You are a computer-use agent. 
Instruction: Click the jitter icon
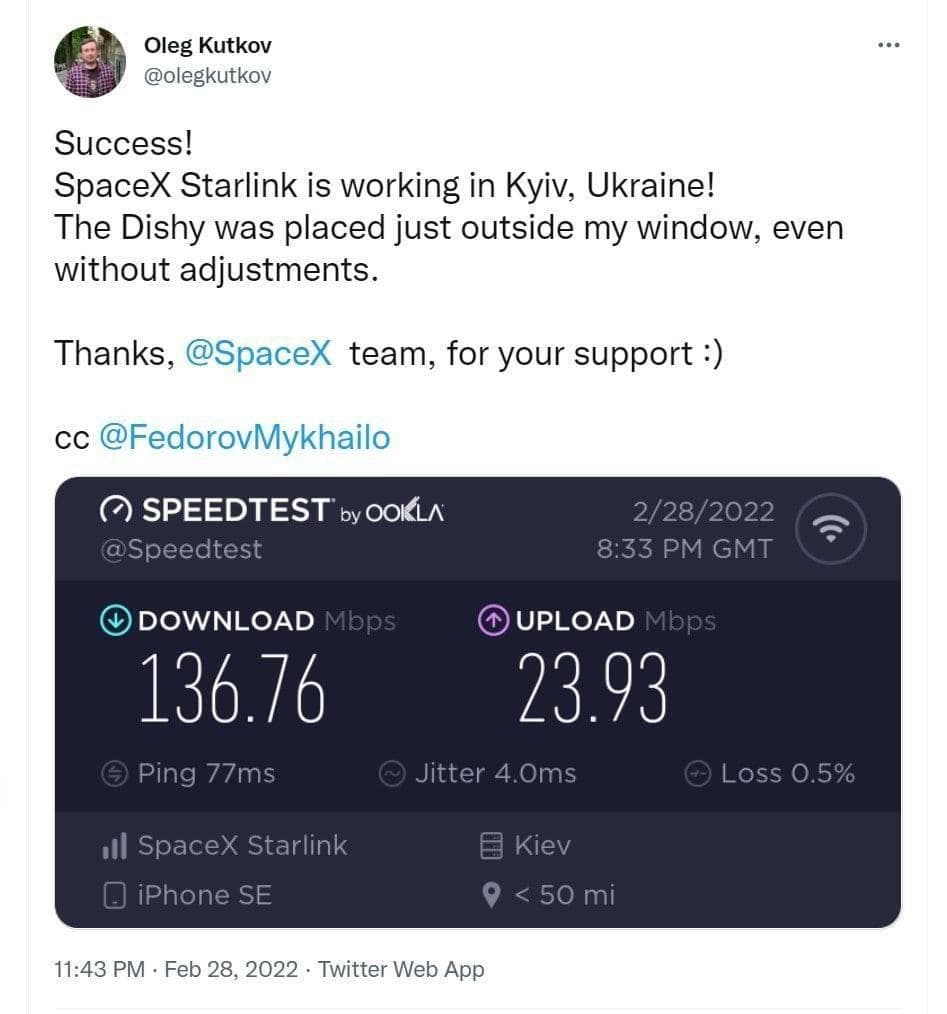click(x=393, y=773)
